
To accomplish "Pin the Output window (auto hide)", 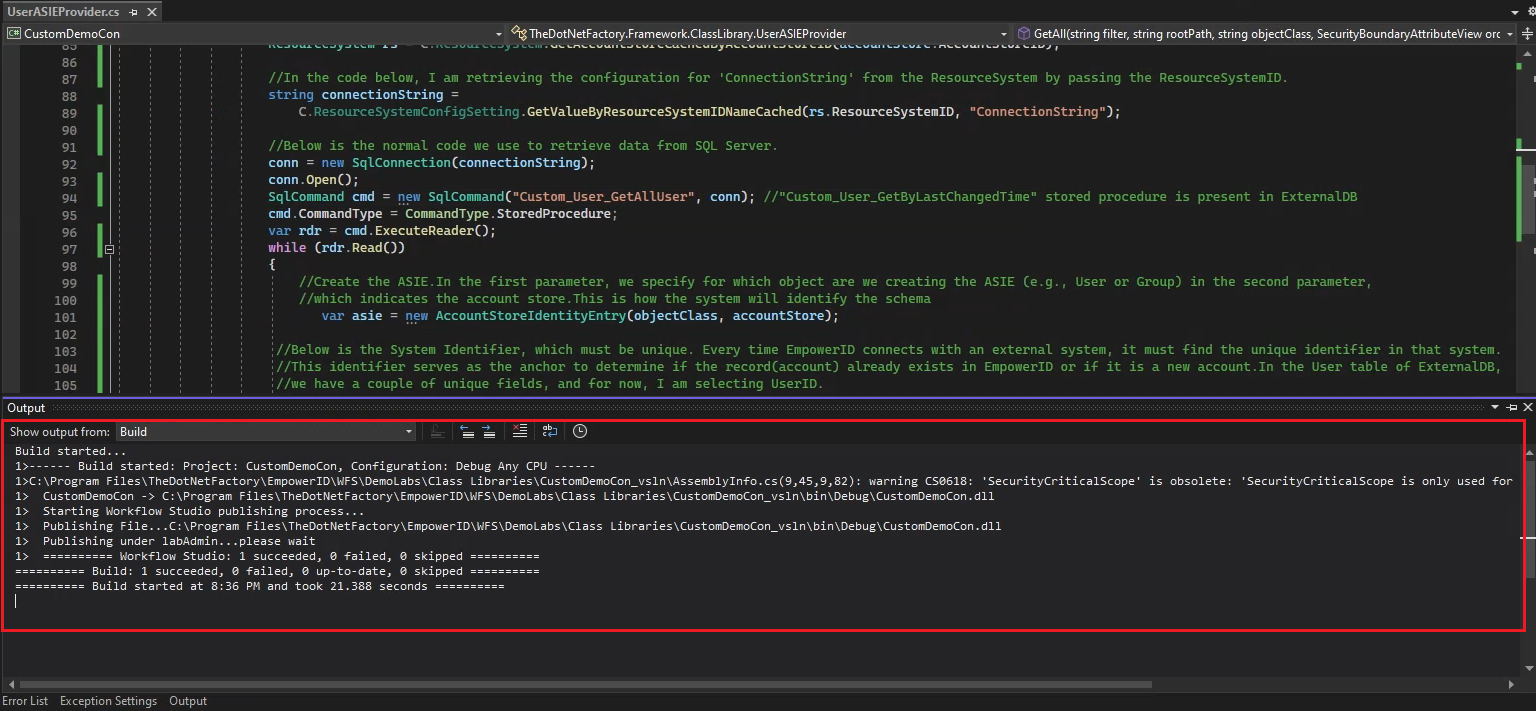I will (x=1511, y=408).
